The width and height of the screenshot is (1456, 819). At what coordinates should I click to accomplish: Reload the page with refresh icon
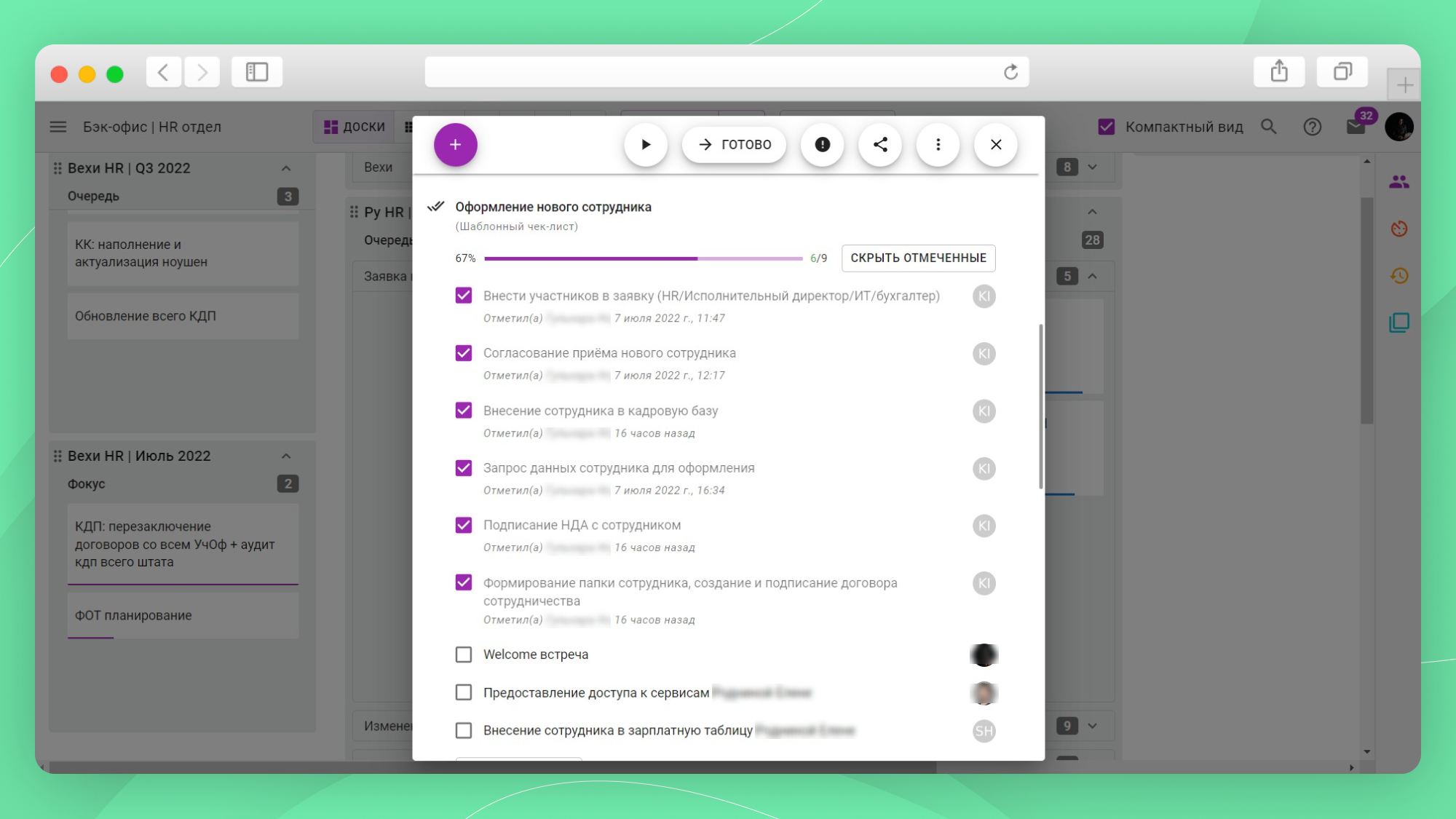click(1010, 72)
